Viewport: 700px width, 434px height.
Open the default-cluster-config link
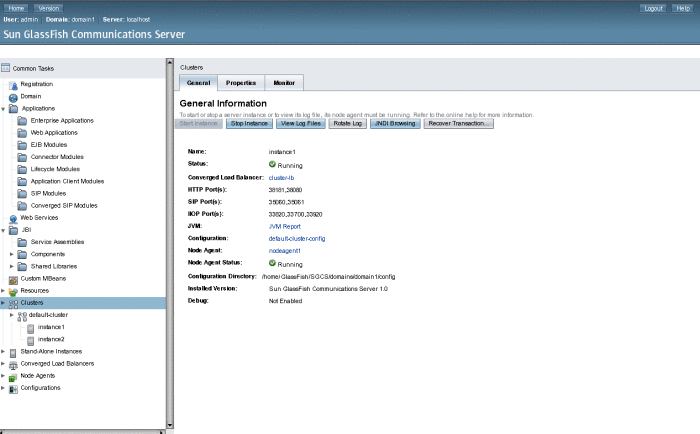point(297,238)
